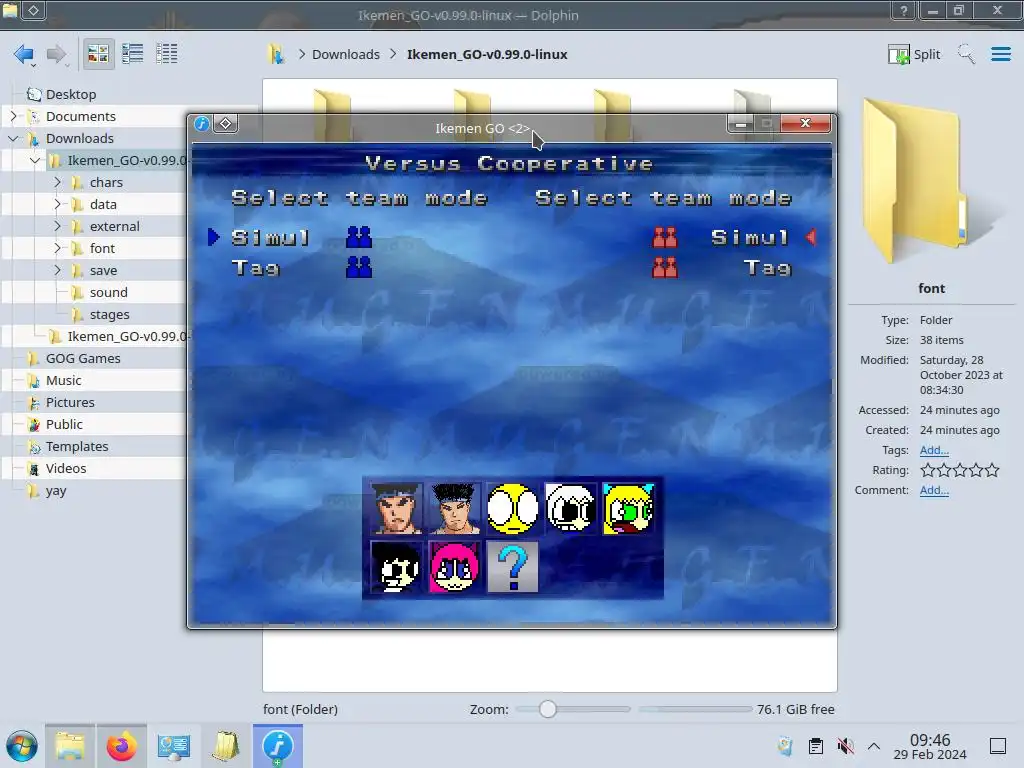This screenshot has height=768, width=1024.
Task: Select the sound folder in tree
Action: tap(108, 293)
